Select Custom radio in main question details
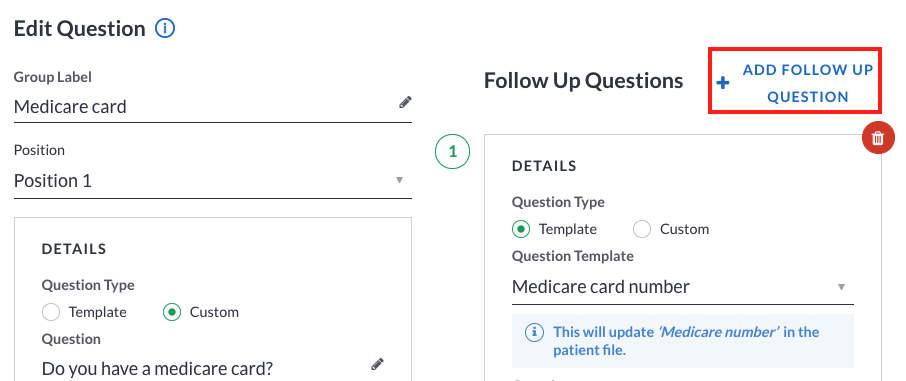The width and height of the screenshot is (906, 381). (x=172, y=312)
